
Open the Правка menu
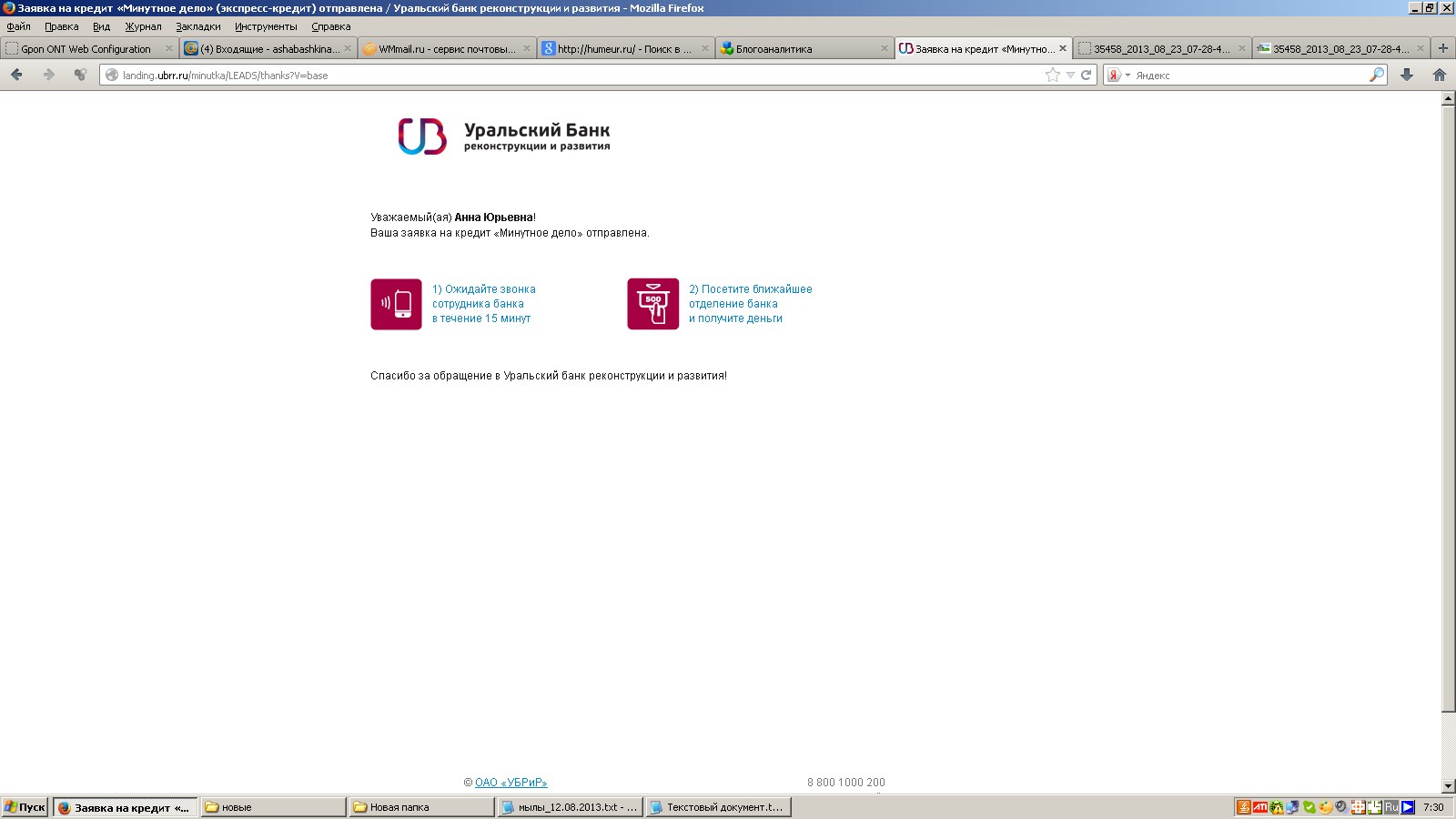62,26
